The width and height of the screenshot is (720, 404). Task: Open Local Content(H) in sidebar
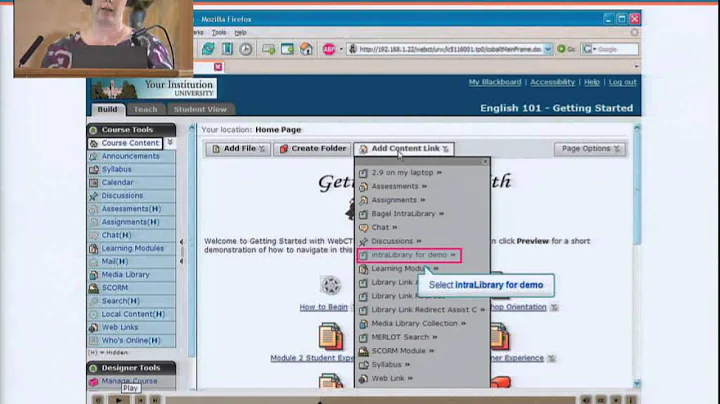131,314
